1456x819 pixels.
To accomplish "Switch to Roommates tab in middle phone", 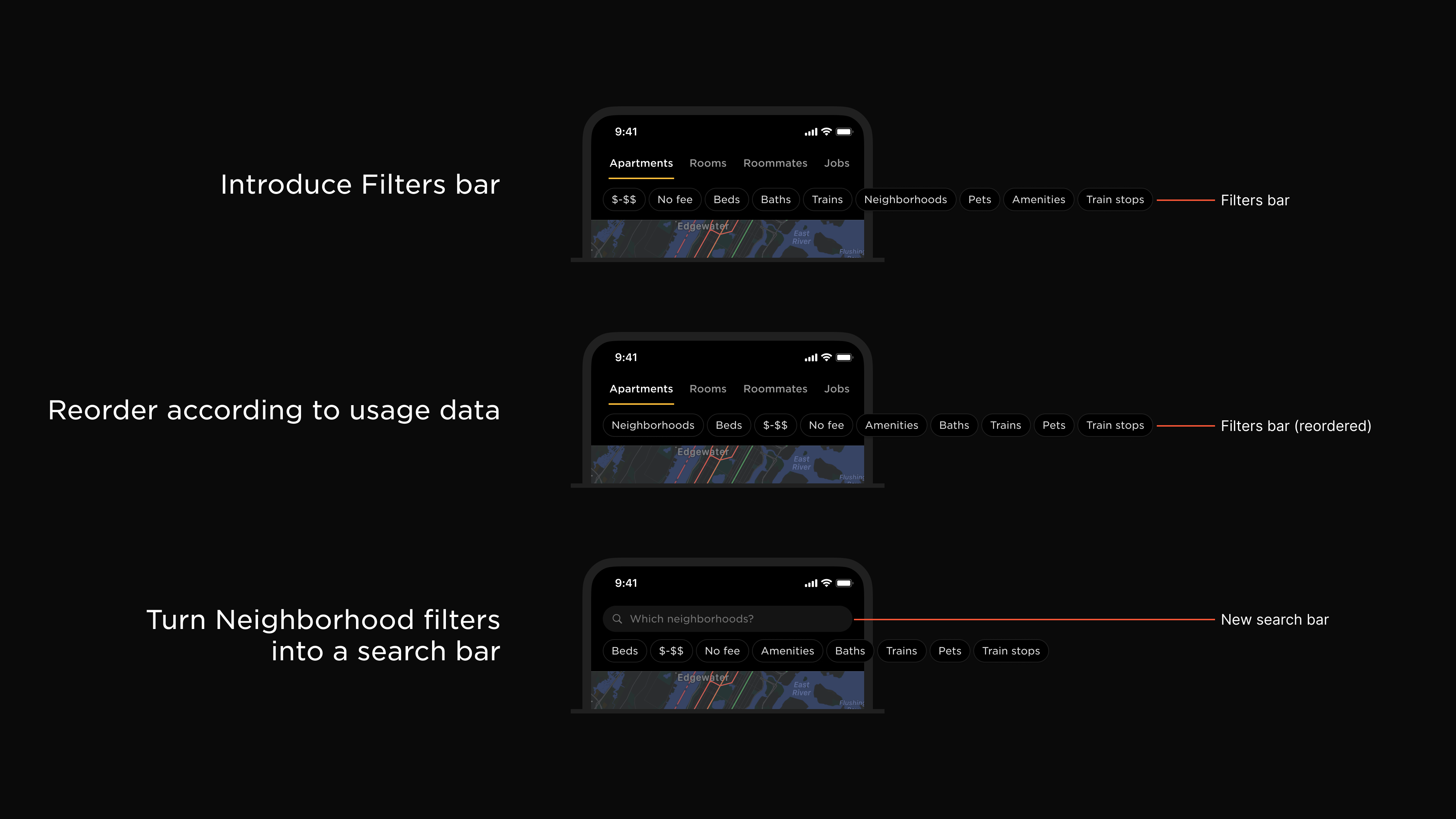I will click(x=775, y=389).
